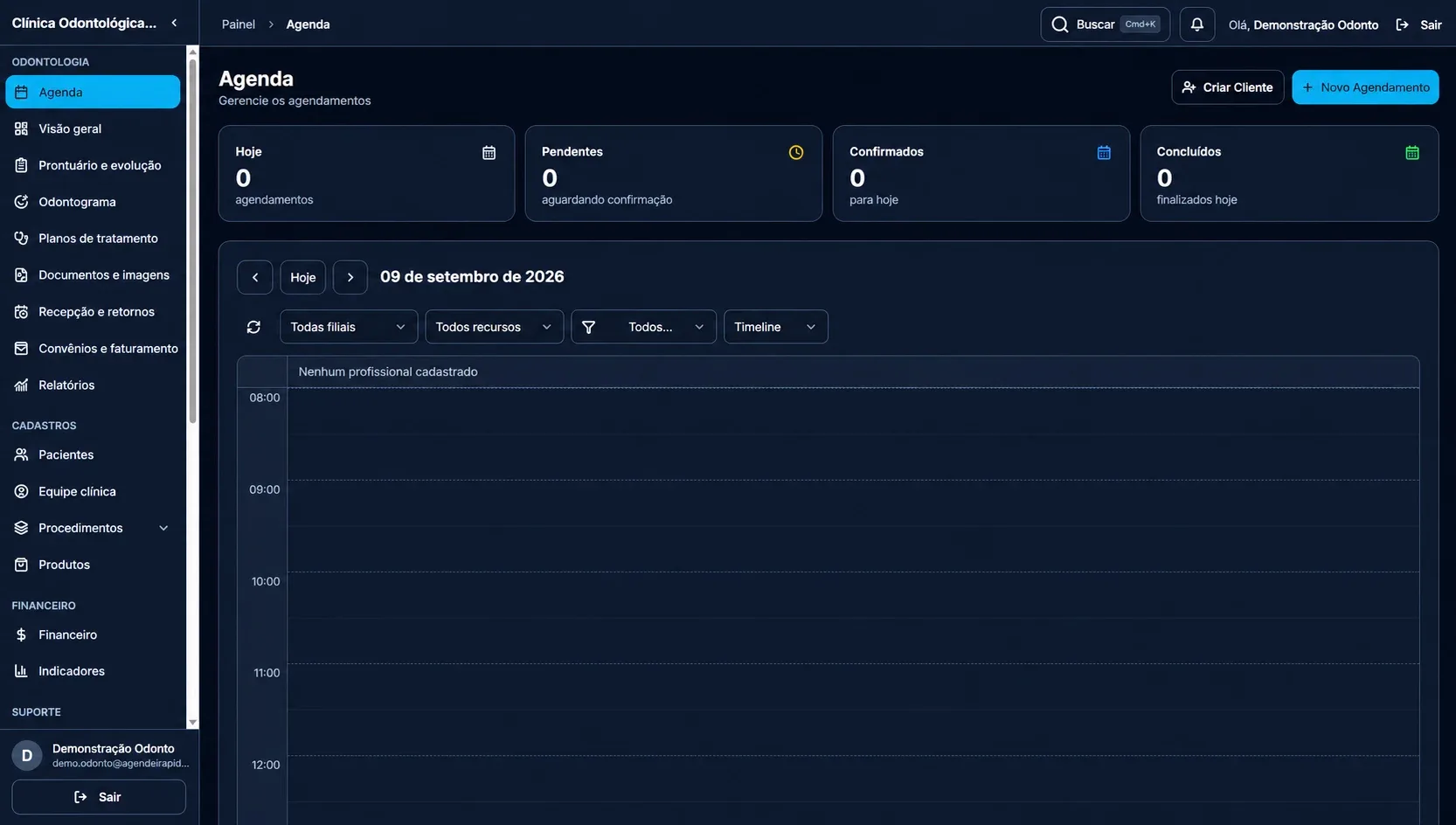Go to the previous day arrow
Screen dimensions: 1456x825
pos(255,277)
